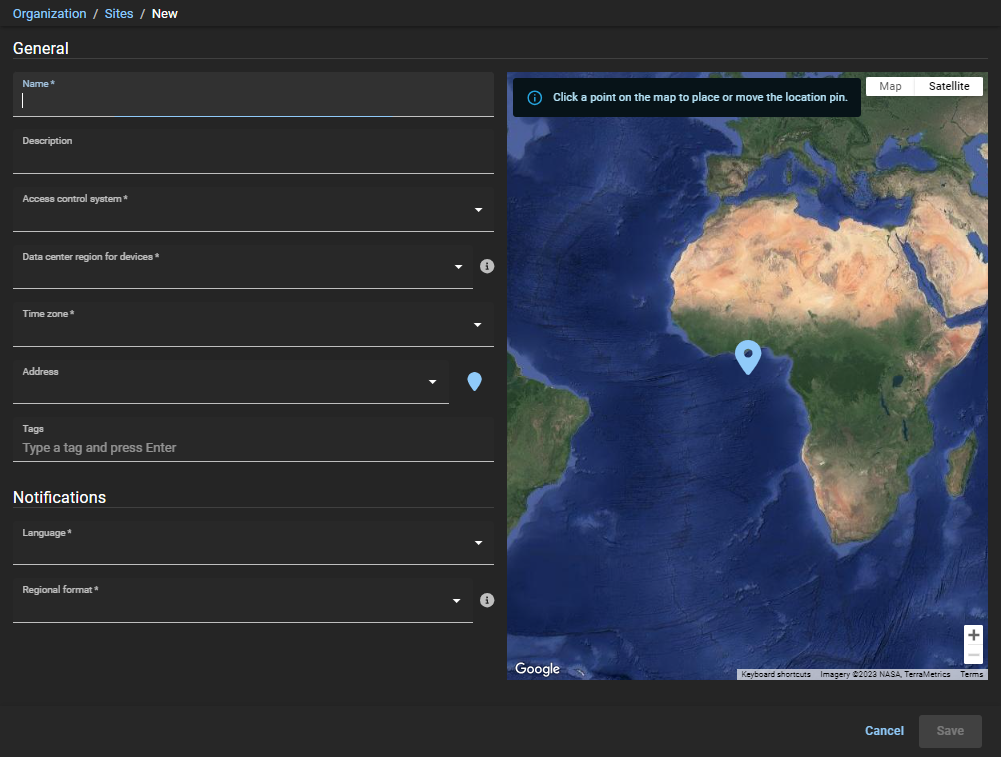Zoom out on the map
1001x757 pixels.
point(973,654)
